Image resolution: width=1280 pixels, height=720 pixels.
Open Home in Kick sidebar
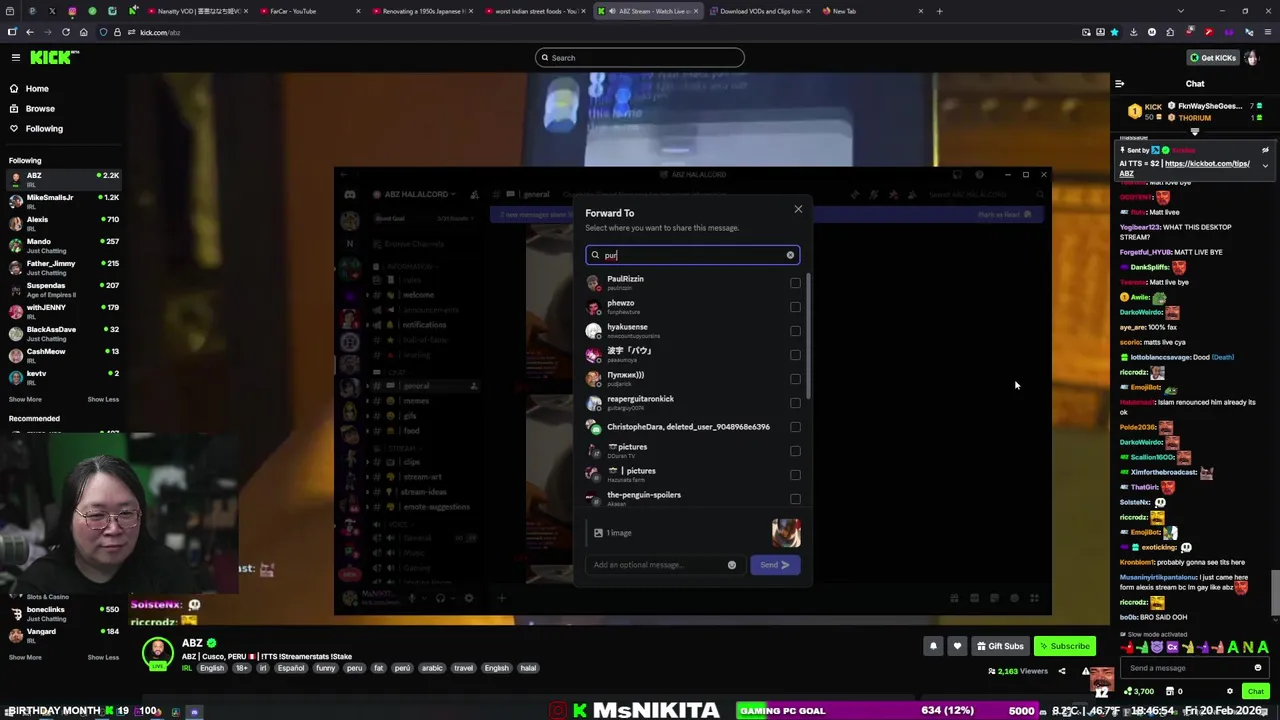click(x=37, y=89)
